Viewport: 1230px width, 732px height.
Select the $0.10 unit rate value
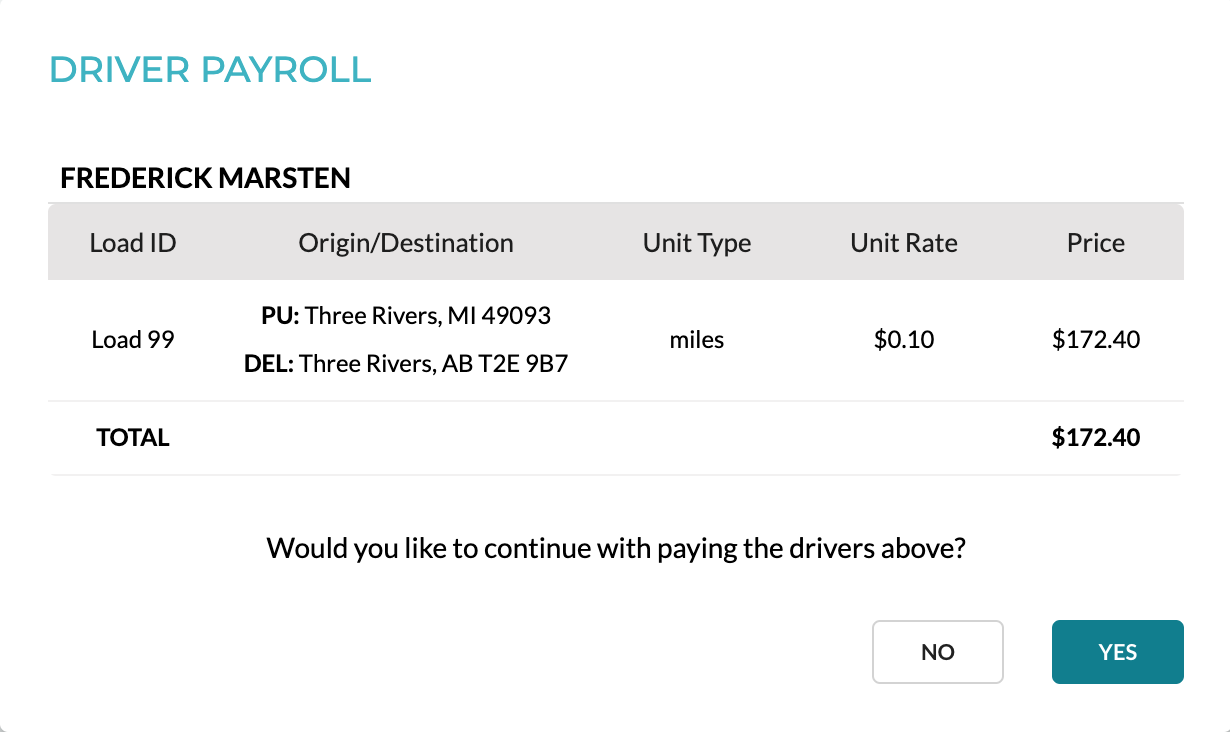pyautogui.click(x=903, y=339)
